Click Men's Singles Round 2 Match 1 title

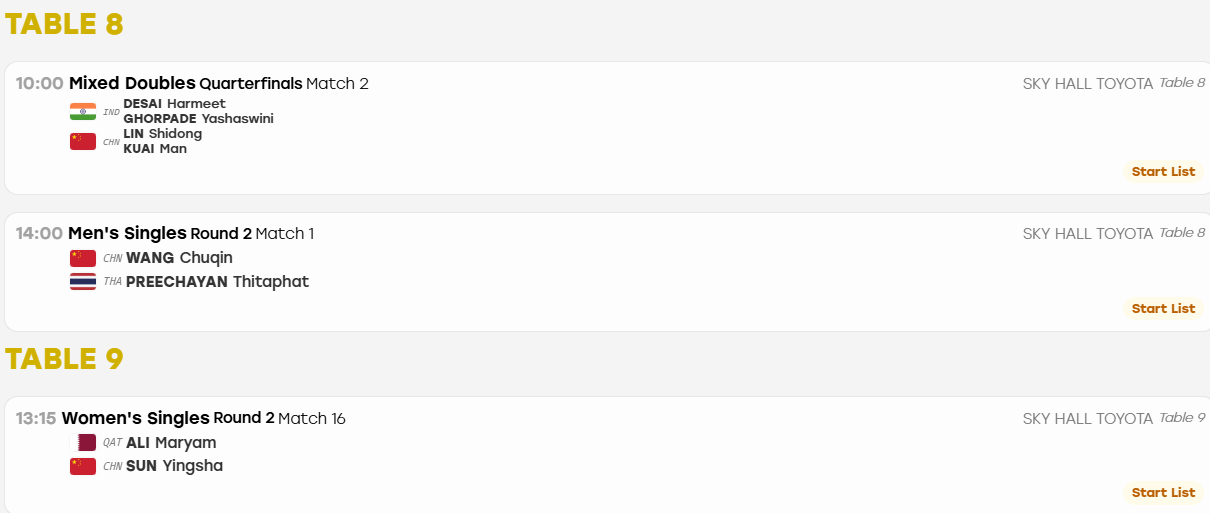coord(191,233)
